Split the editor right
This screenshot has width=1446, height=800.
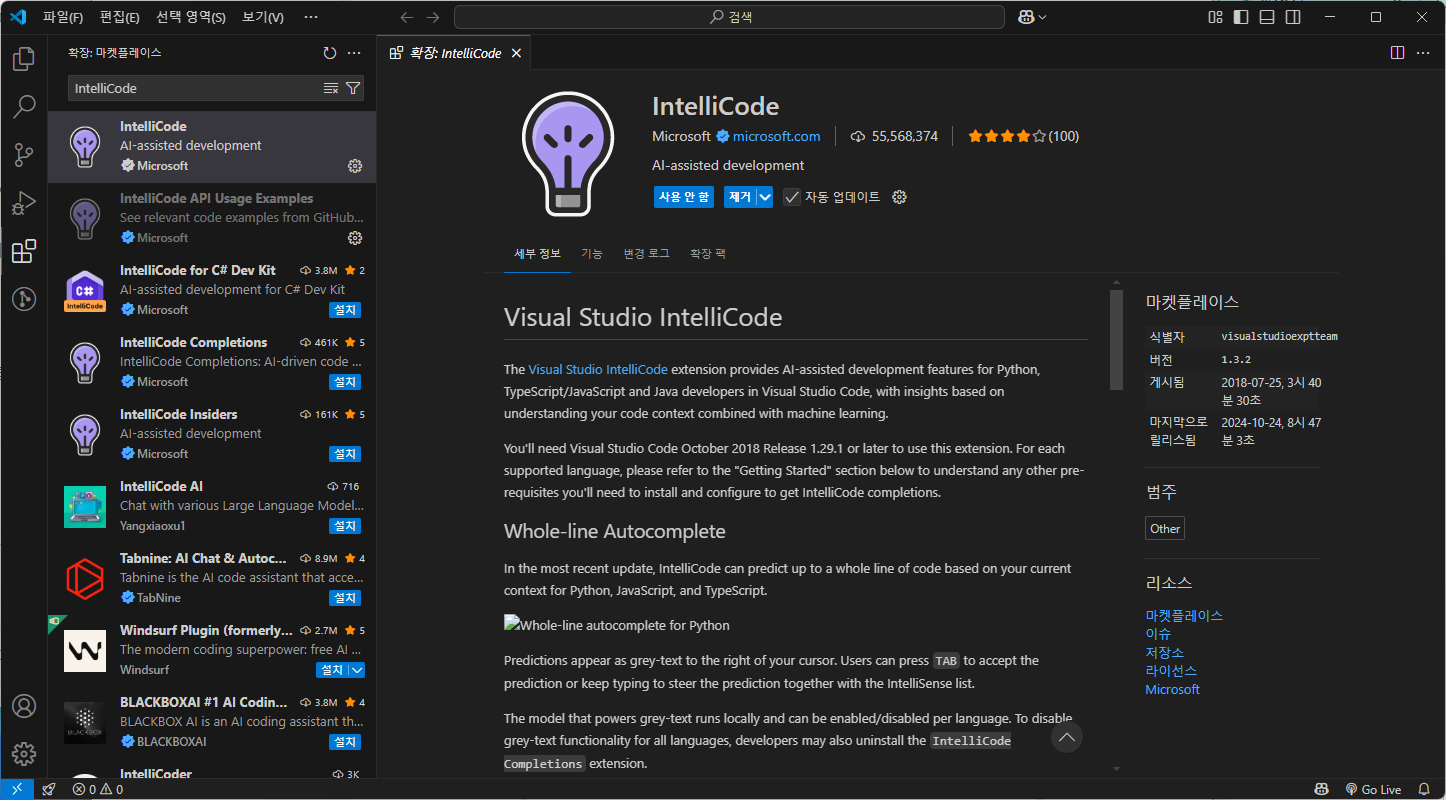(1398, 53)
